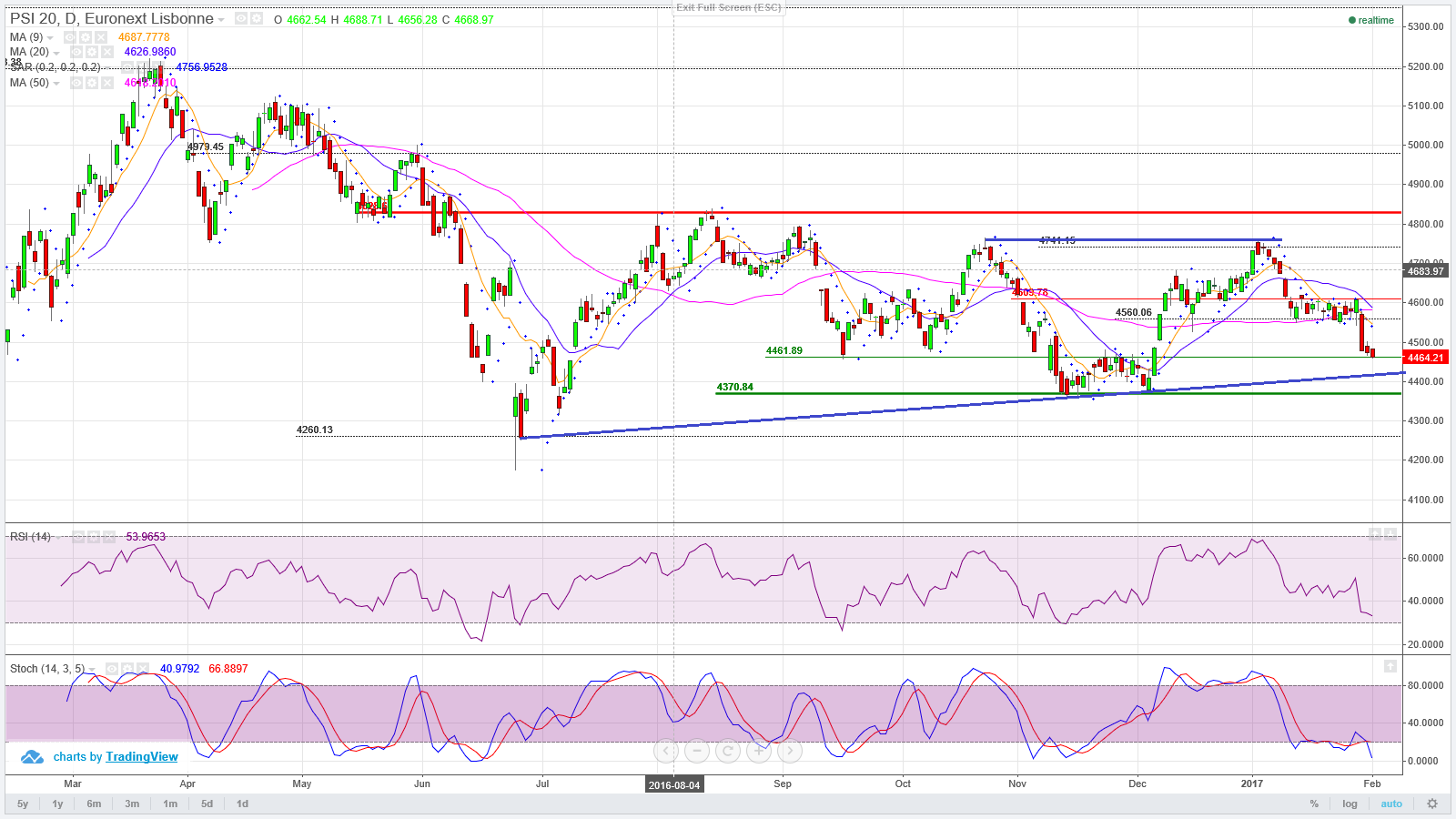Open MA (20) indicator settings gear
1456x819 pixels.
[92, 52]
